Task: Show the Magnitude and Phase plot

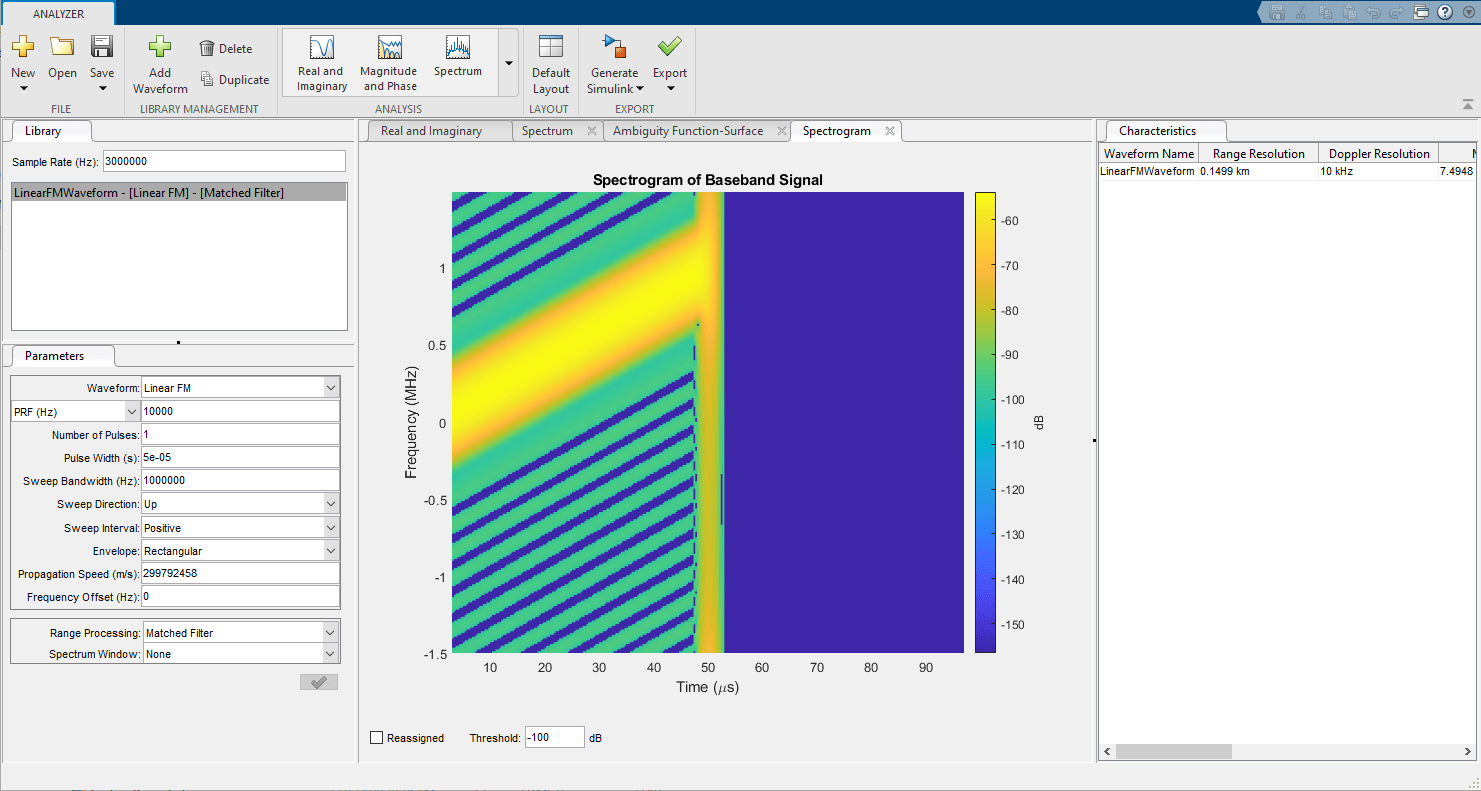Action: tap(389, 63)
